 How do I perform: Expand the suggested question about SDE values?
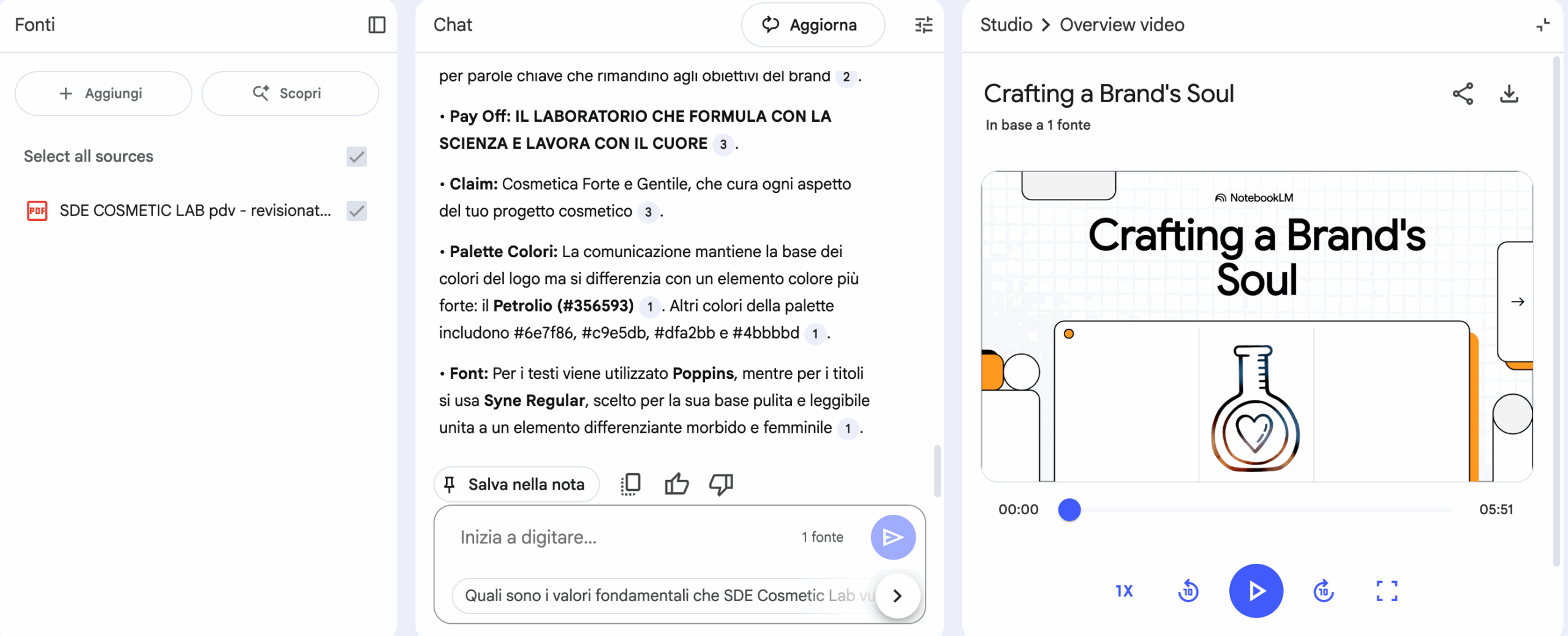click(897, 594)
